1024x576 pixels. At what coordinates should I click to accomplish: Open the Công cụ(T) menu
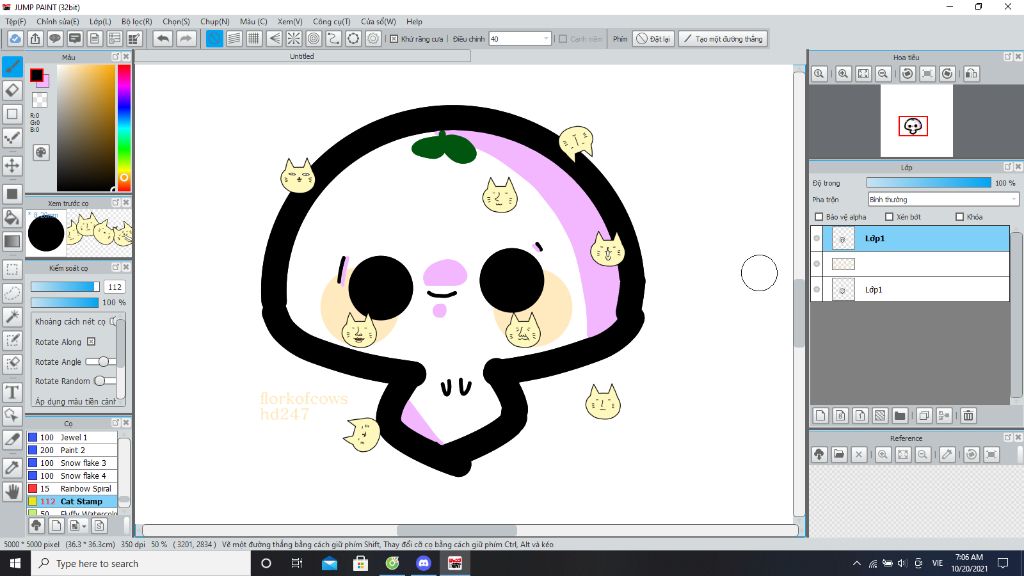[330, 21]
